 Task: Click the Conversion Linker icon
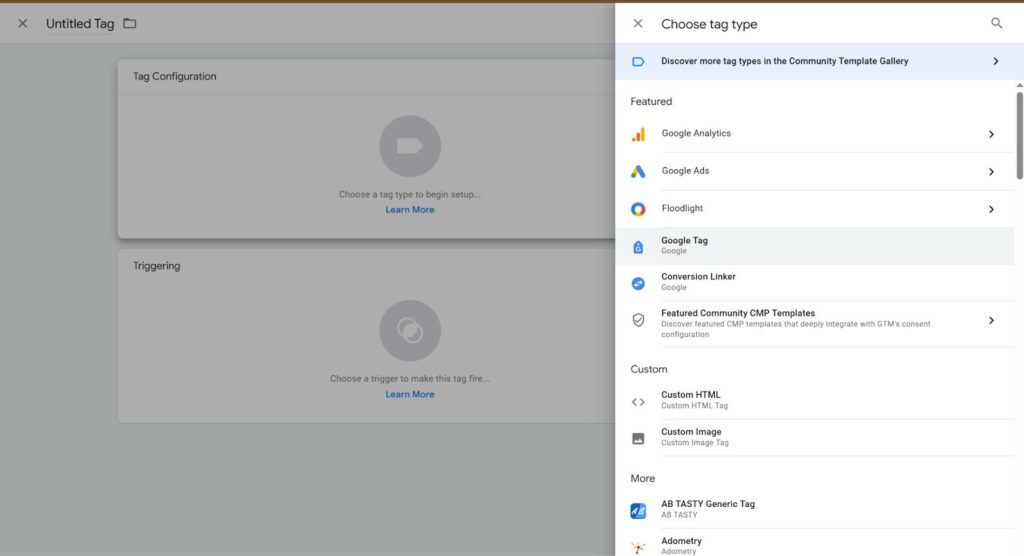[x=638, y=283]
